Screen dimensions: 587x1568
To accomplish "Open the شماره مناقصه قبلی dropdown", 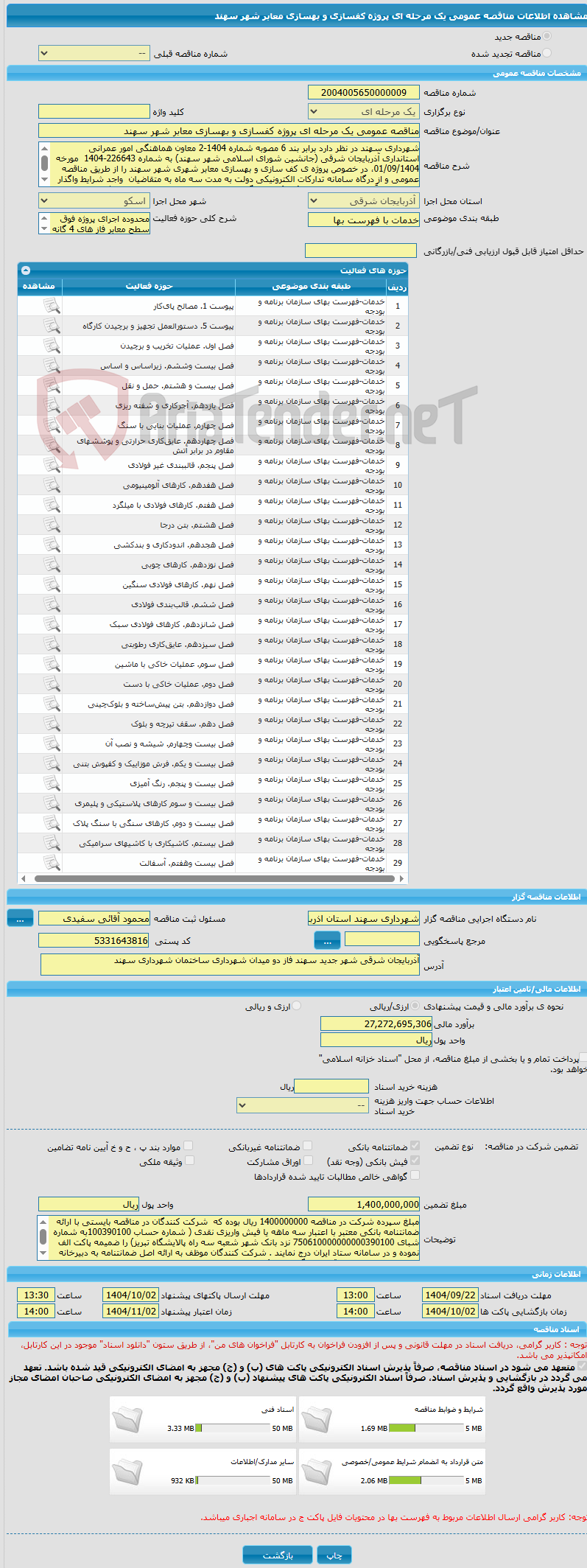I will [94, 54].
